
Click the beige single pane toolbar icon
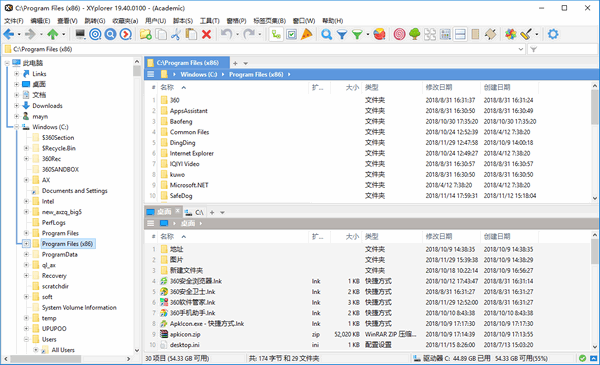coord(475,34)
